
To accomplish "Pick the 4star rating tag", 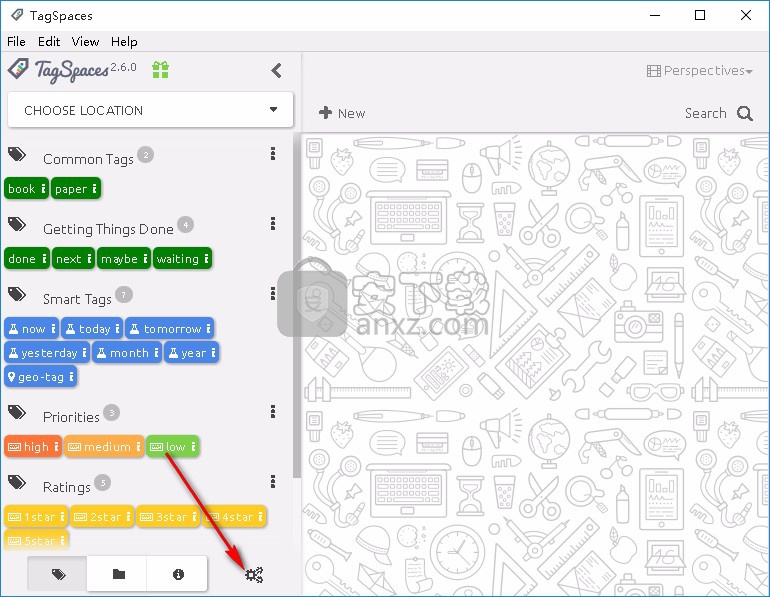I will [234, 516].
